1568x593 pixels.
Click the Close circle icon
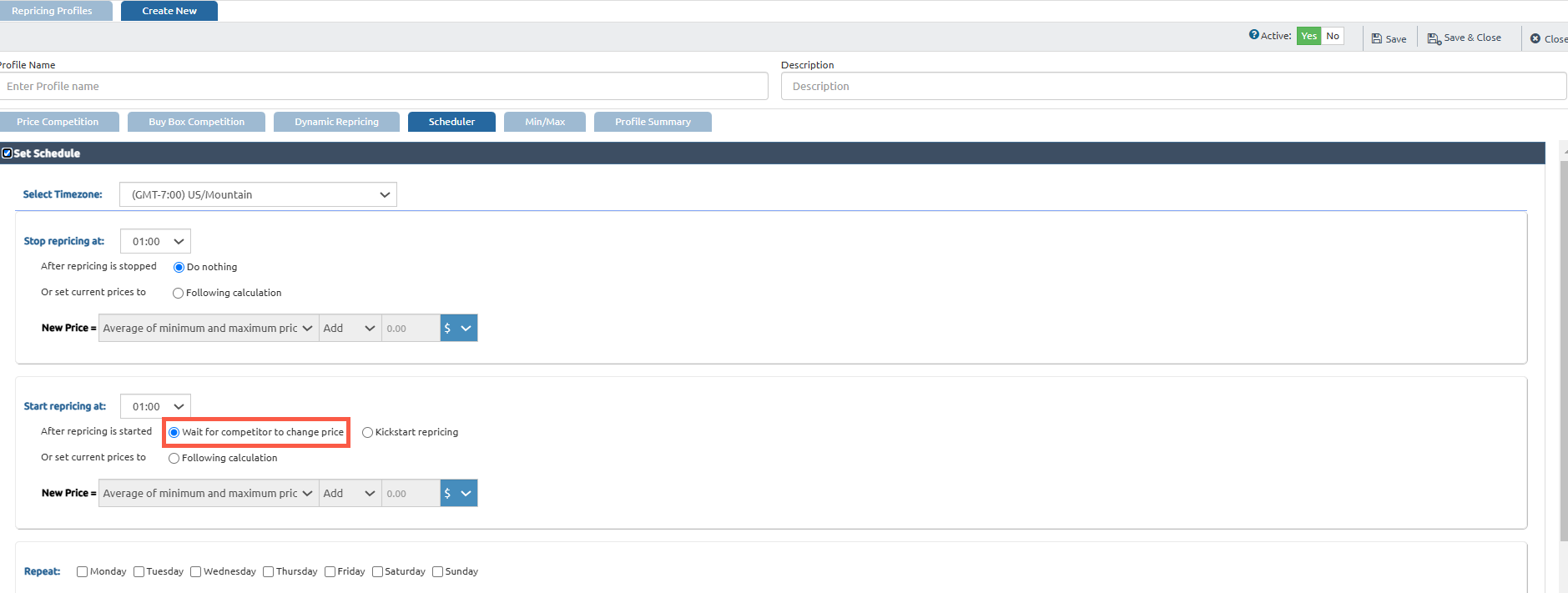(x=1535, y=39)
